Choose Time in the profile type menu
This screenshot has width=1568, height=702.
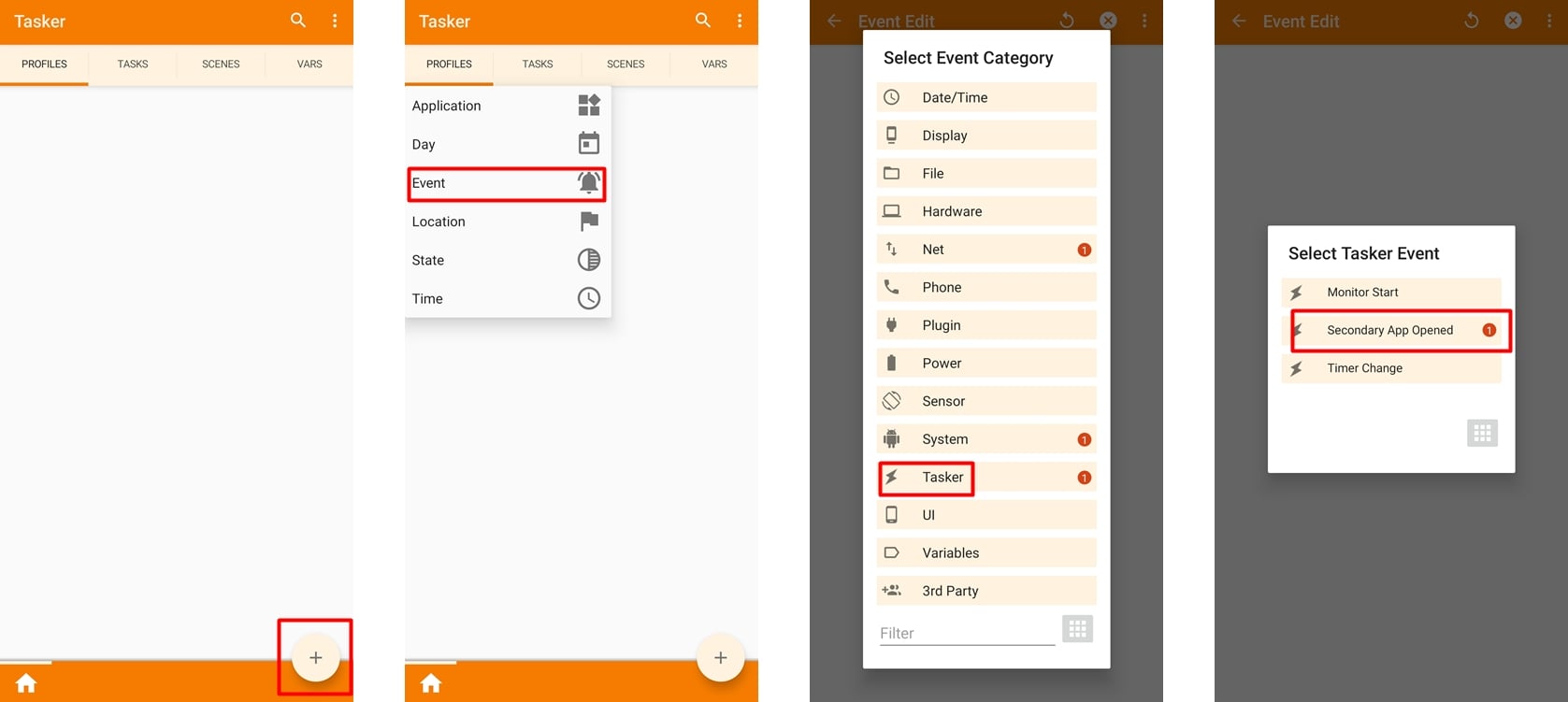508,299
